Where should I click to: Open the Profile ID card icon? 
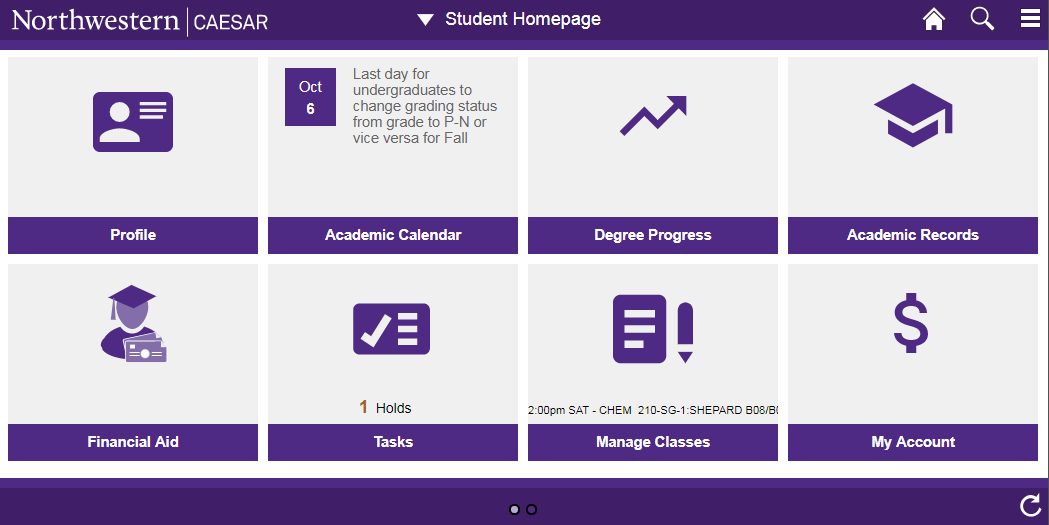click(132, 122)
